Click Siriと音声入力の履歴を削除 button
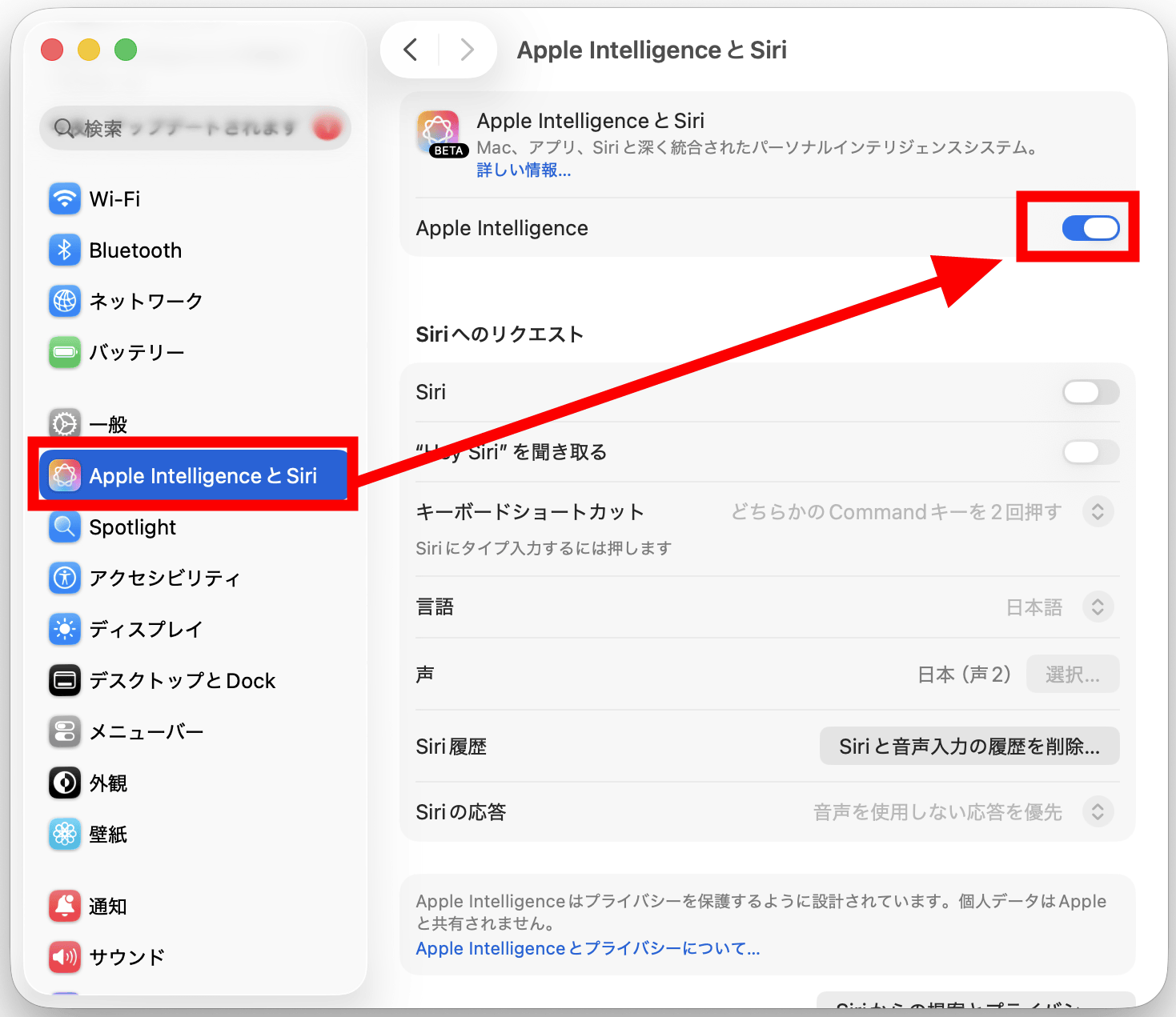Viewport: 1176px width, 1017px height. click(x=969, y=747)
